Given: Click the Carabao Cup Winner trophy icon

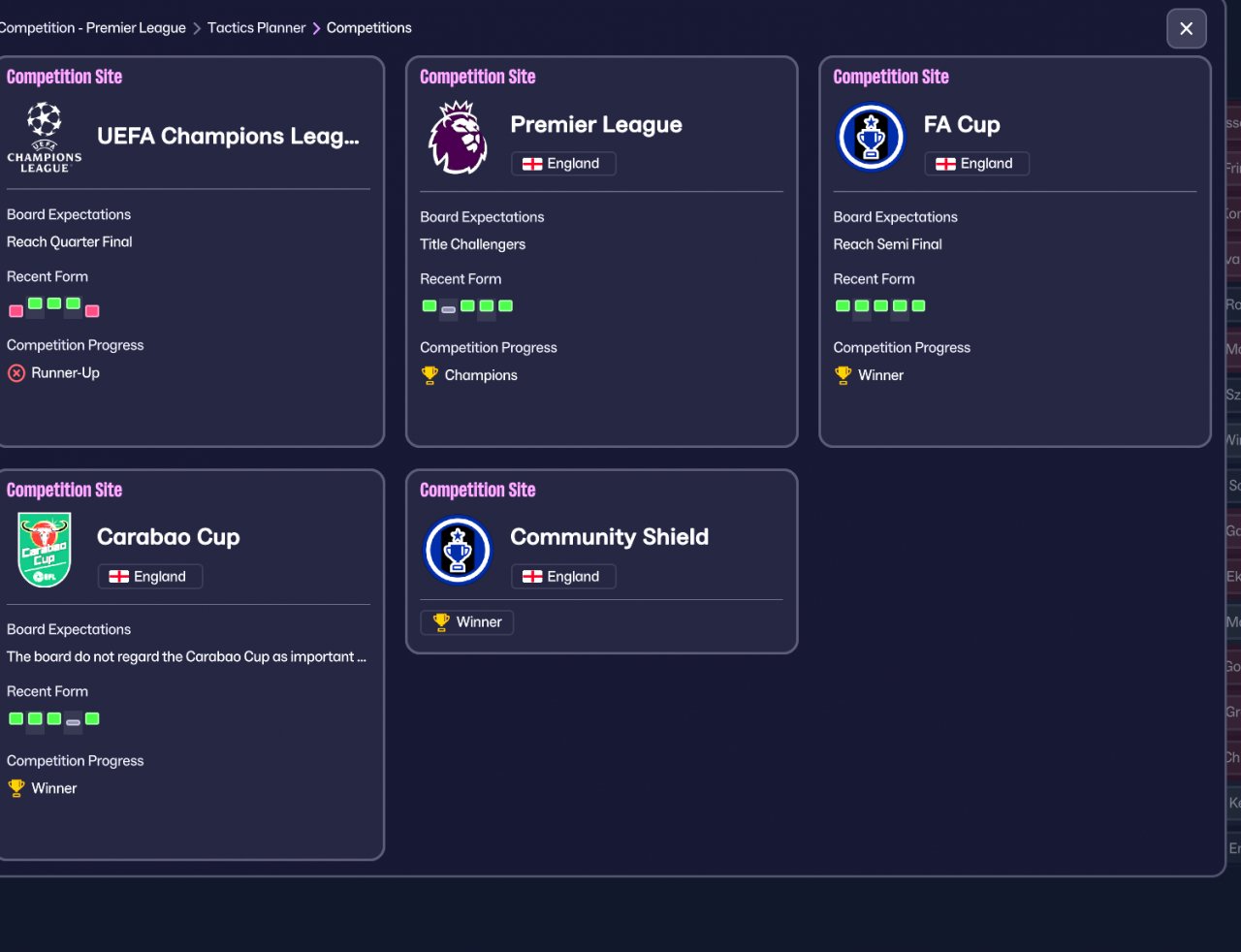Looking at the screenshot, I should click(16, 788).
